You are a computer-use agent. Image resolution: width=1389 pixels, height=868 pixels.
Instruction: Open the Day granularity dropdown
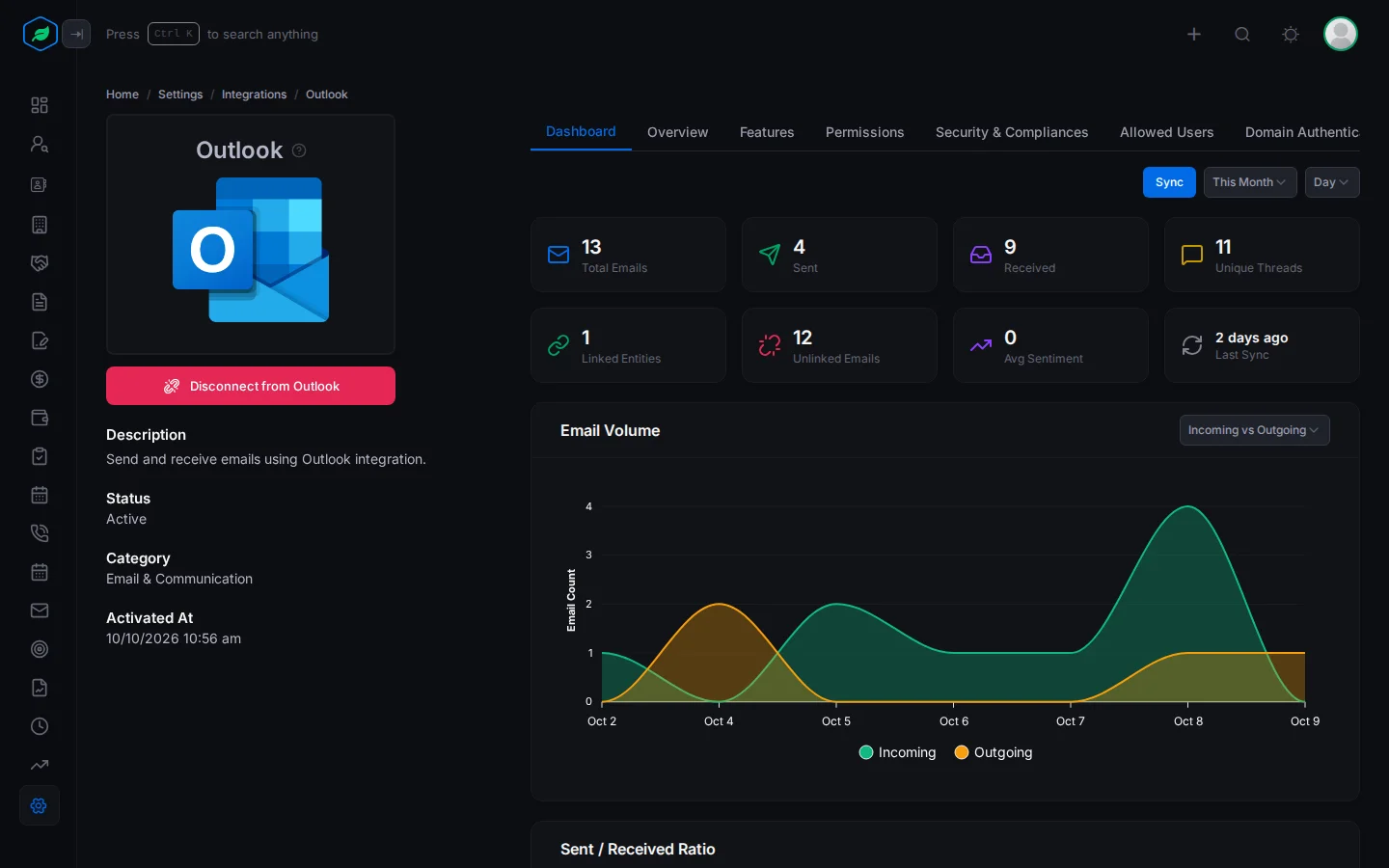[x=1332, y=182]
